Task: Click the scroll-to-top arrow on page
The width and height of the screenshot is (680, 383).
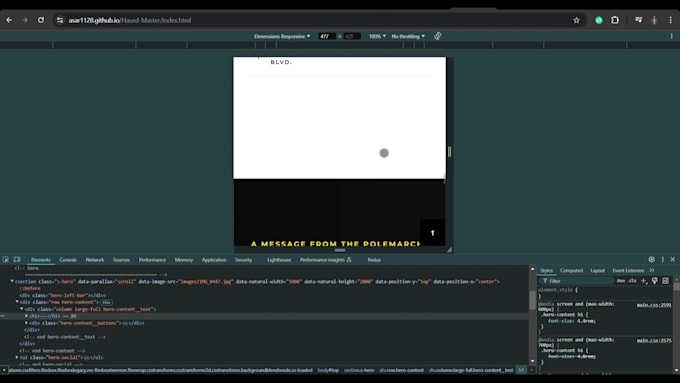Action: pos(432,233)
